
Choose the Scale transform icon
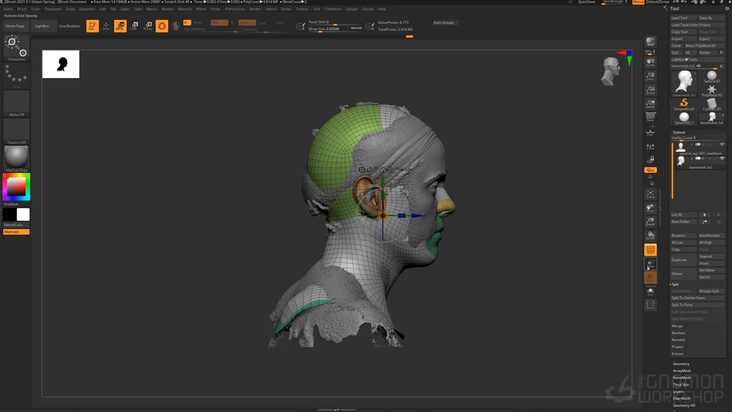point(134,26)
